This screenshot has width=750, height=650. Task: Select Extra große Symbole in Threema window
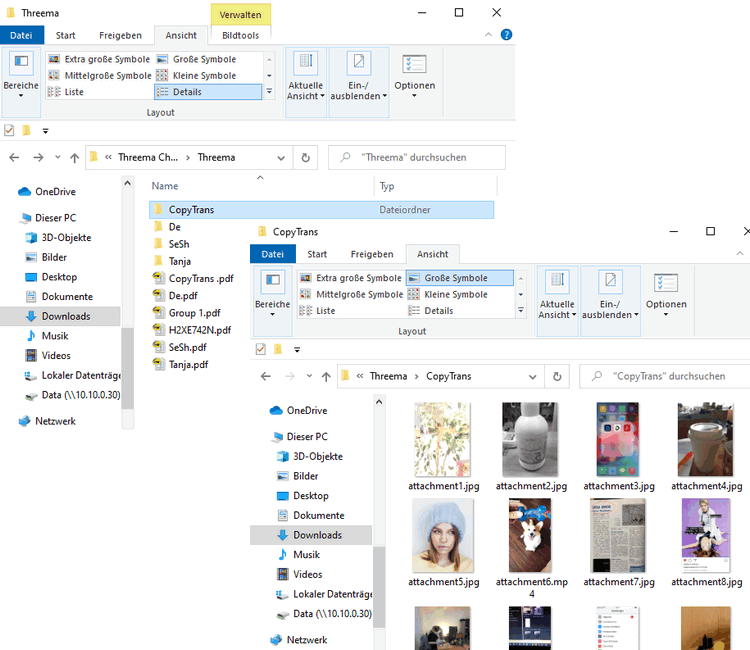pos(99,59)
